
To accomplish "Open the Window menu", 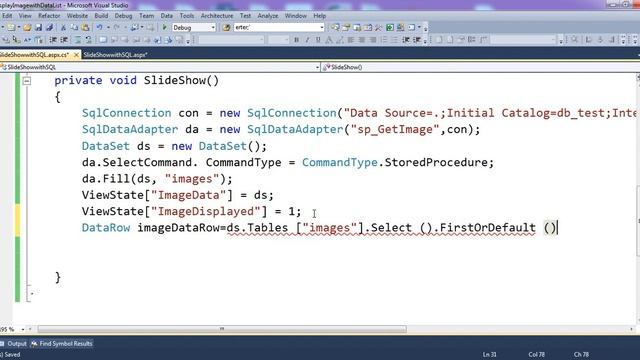I will point(296,16).
